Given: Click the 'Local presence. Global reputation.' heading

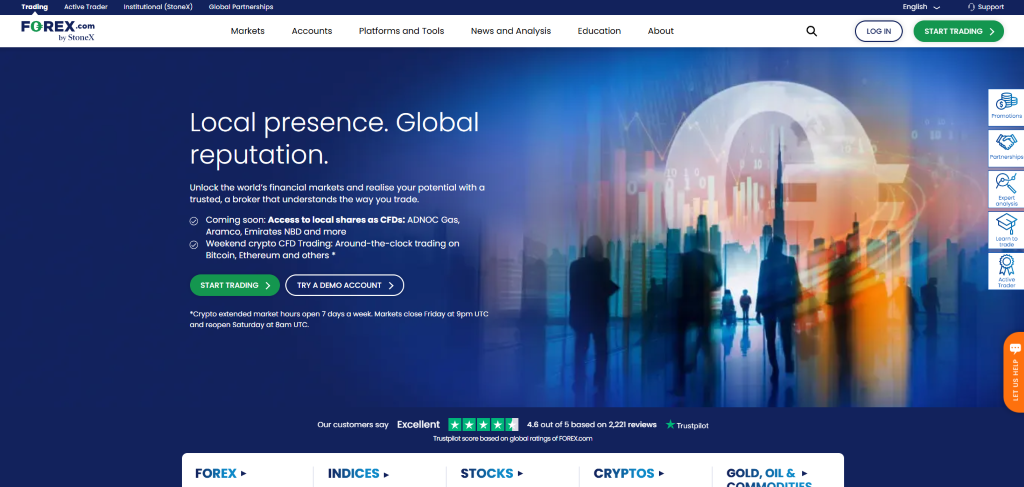Looking at the screenshot, I should click(x=334, y=138).
